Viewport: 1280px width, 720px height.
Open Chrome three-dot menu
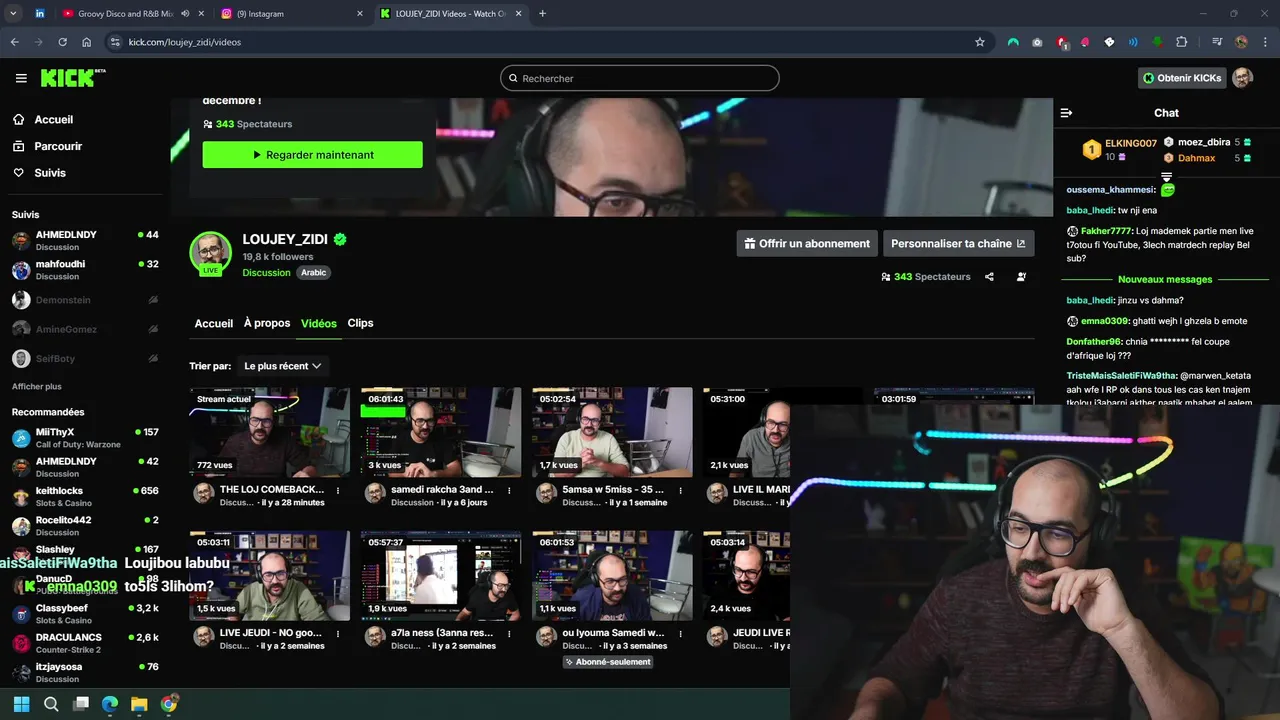click(1263, 42)
